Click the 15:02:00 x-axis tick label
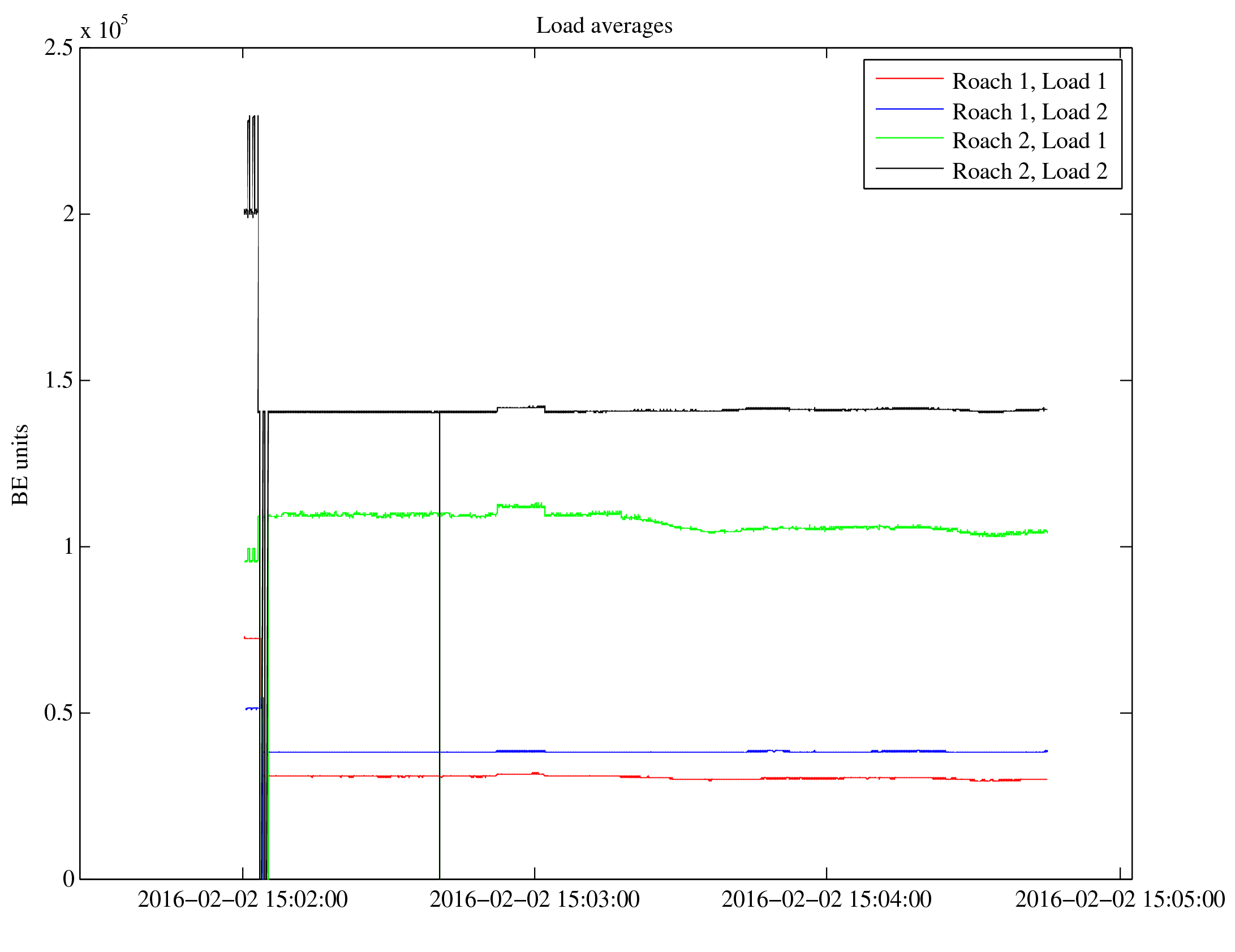 [243, 900]
